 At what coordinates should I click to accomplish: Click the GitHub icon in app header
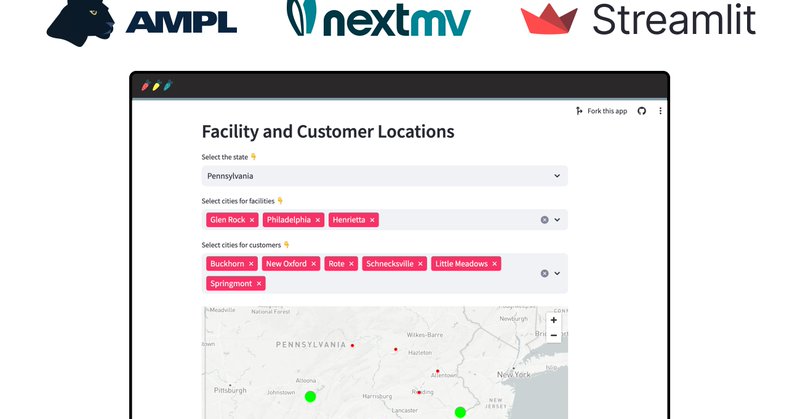coord(642,111)
